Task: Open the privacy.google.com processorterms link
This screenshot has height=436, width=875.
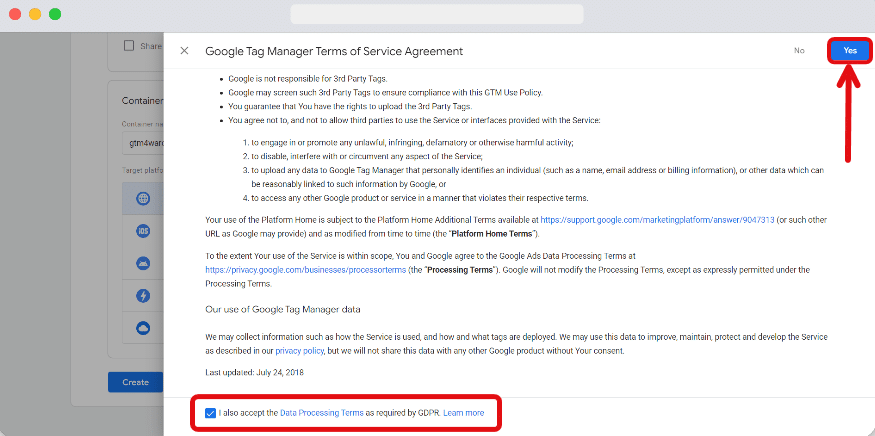Action: (x=305, y=270)
